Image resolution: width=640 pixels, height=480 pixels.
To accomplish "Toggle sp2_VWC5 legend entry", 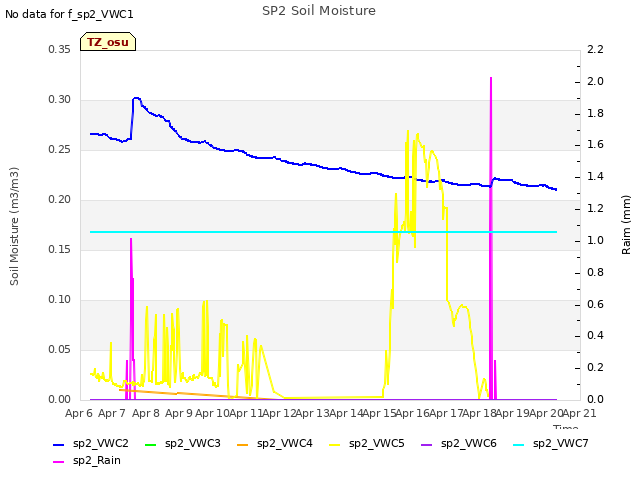I will tap(367, 444).
